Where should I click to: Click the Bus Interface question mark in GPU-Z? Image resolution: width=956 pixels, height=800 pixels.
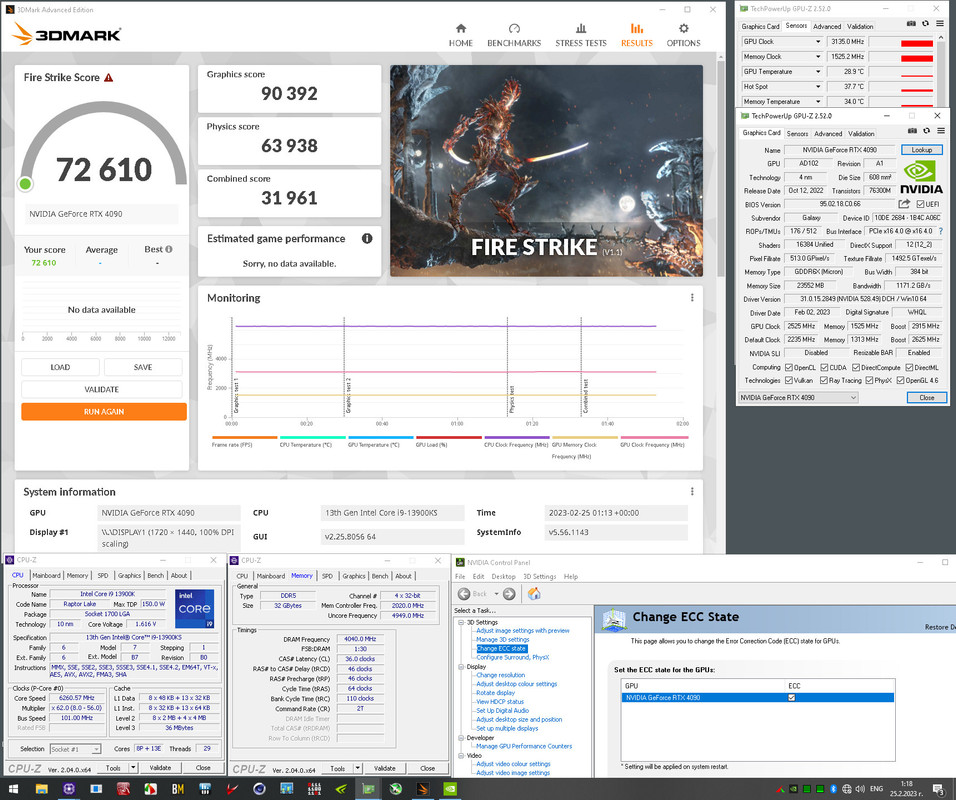[x=941, y=231]
